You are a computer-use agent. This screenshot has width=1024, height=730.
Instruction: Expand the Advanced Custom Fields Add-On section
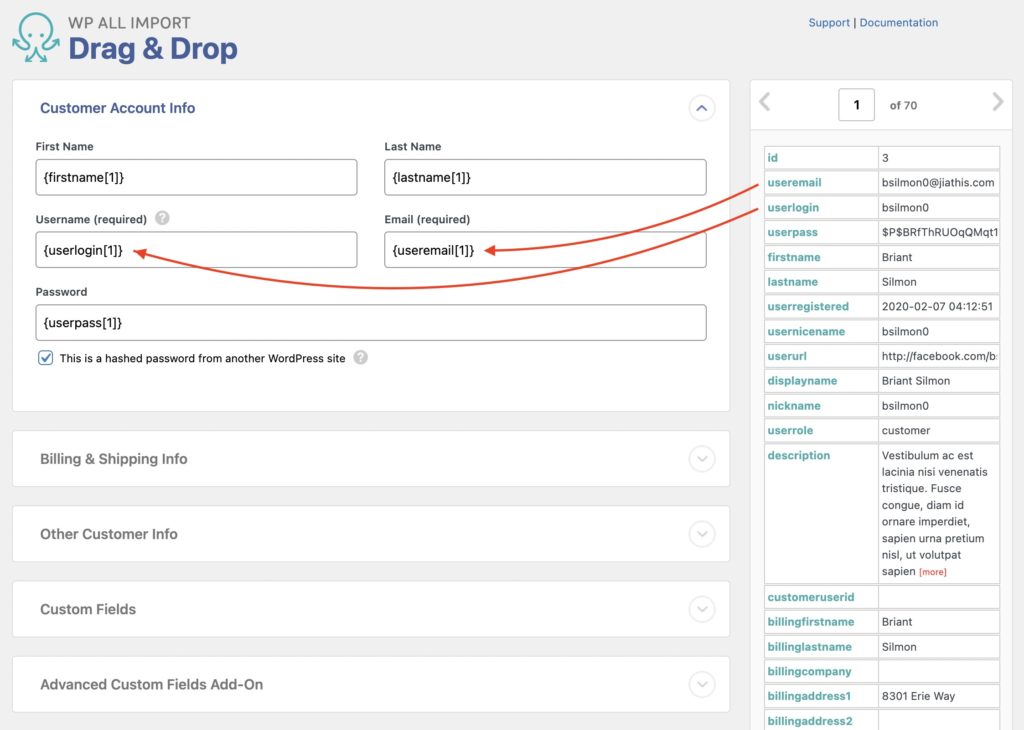[x=702, y=685]
